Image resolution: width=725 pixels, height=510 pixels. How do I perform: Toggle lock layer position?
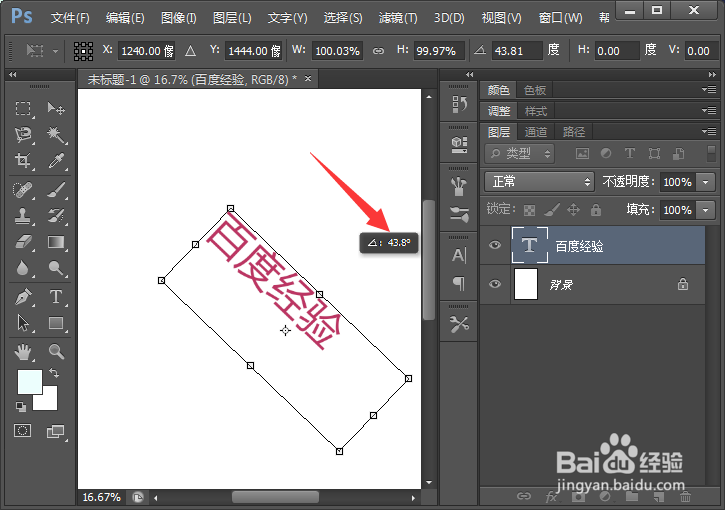click(x=573, y=210)
